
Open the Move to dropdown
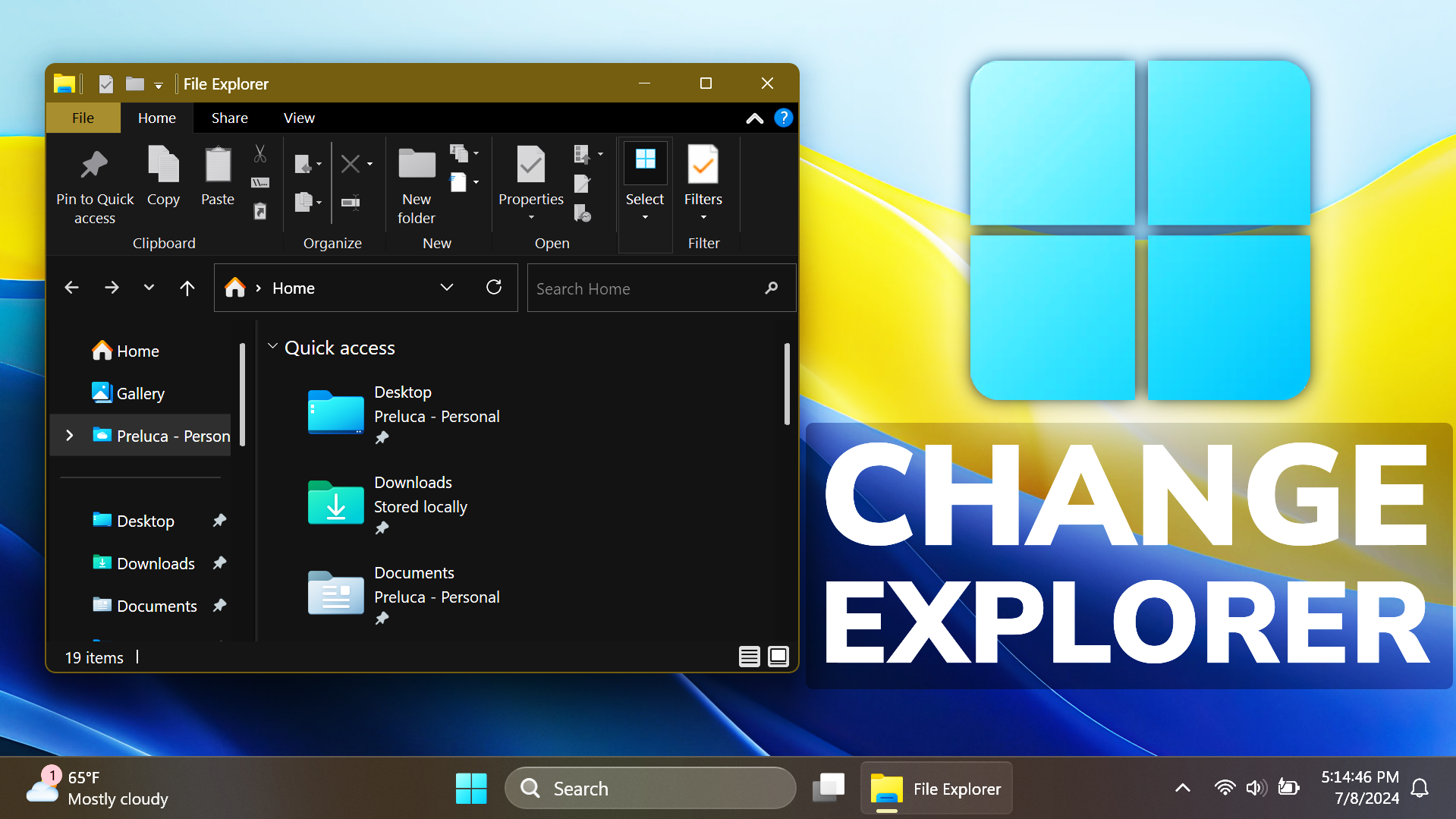click(x=307, y=164)
